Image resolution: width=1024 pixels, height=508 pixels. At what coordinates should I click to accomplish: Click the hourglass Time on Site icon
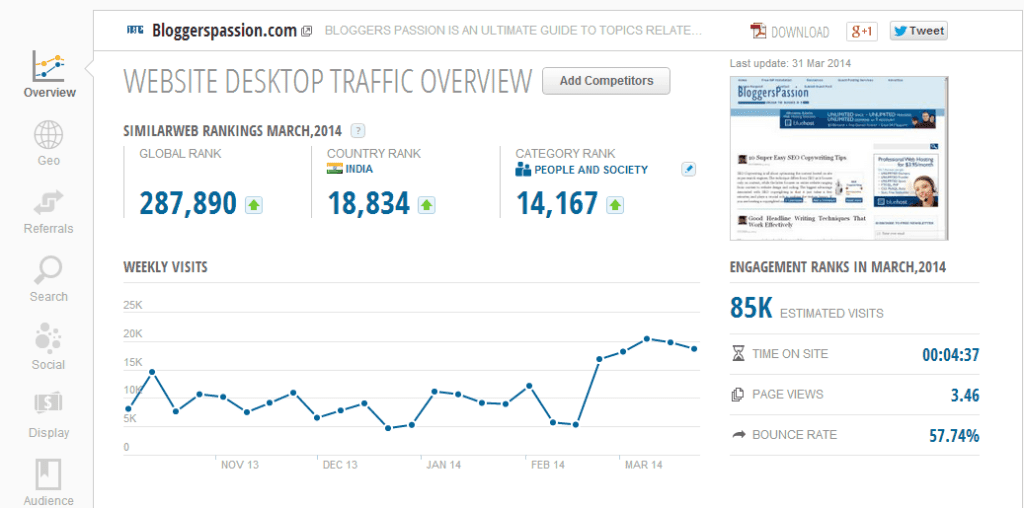click(x=738, y=354)
